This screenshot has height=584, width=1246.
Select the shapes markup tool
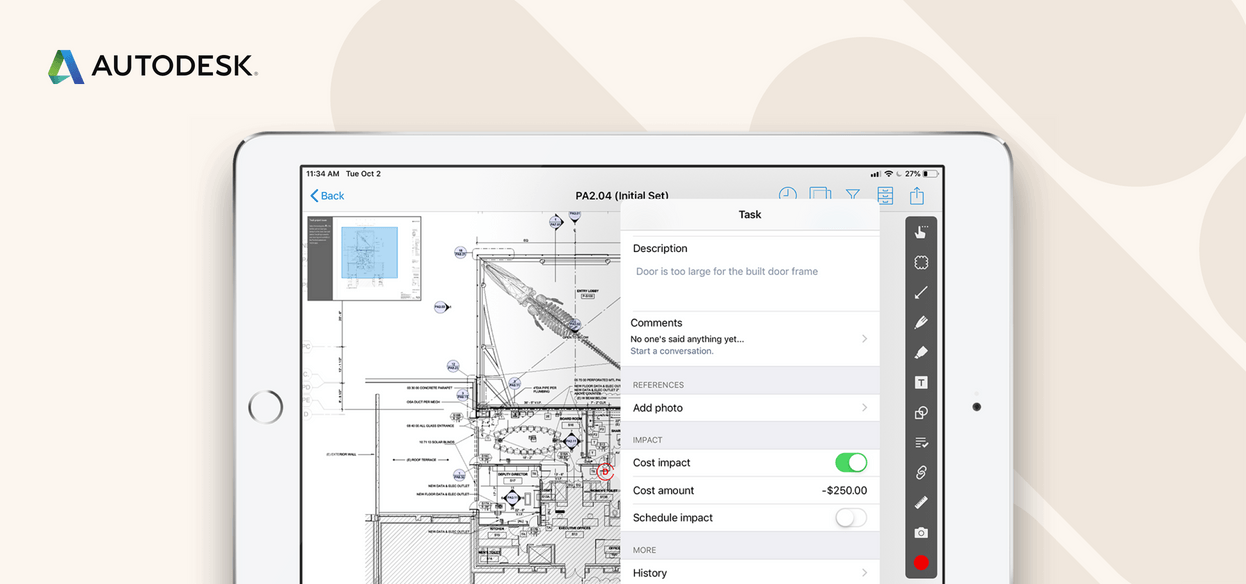[920, 412]
